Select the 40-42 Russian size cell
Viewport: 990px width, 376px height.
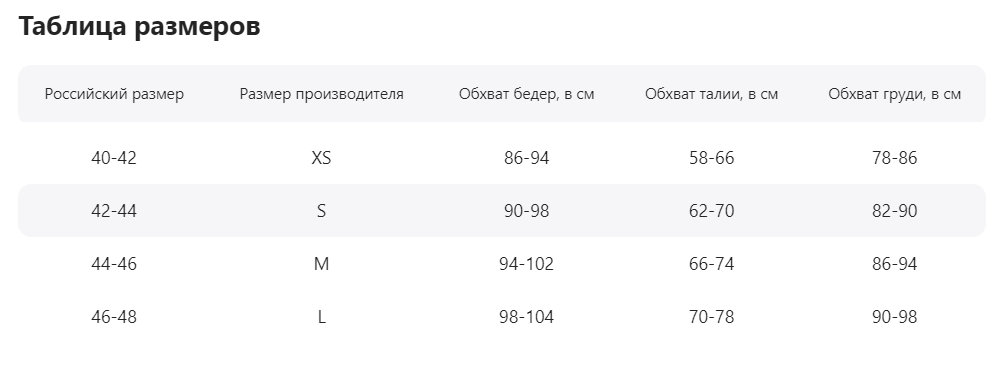pyautogui.click(x=114, y=158)
